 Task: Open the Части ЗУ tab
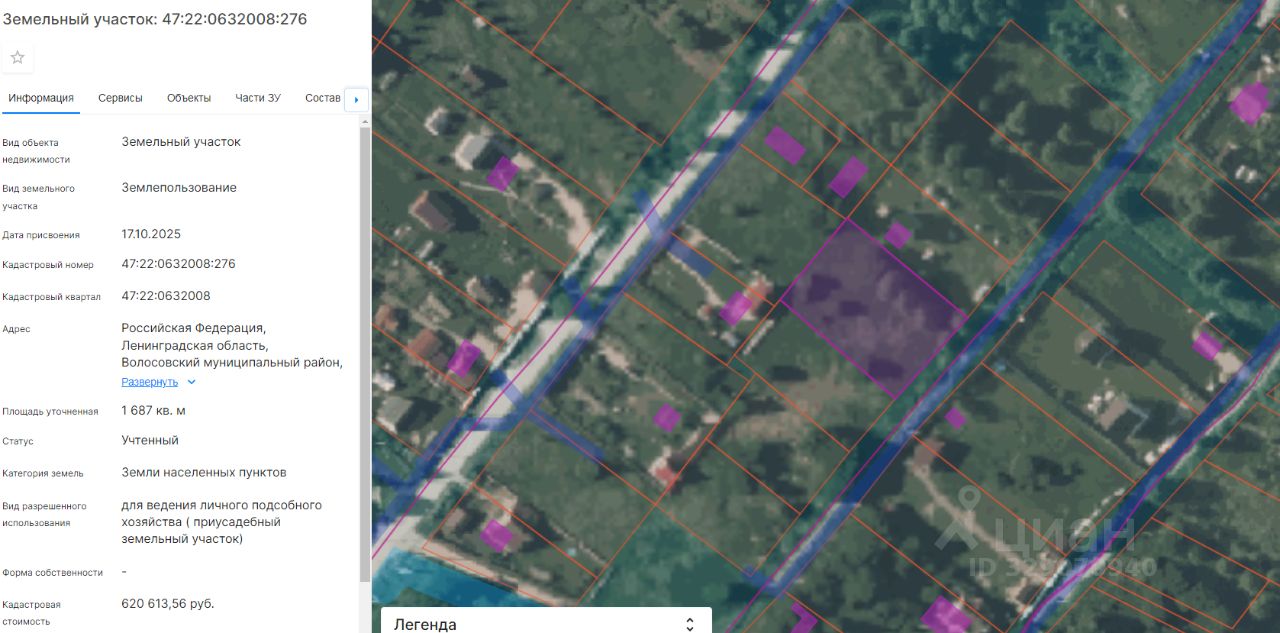click(258, 98)
